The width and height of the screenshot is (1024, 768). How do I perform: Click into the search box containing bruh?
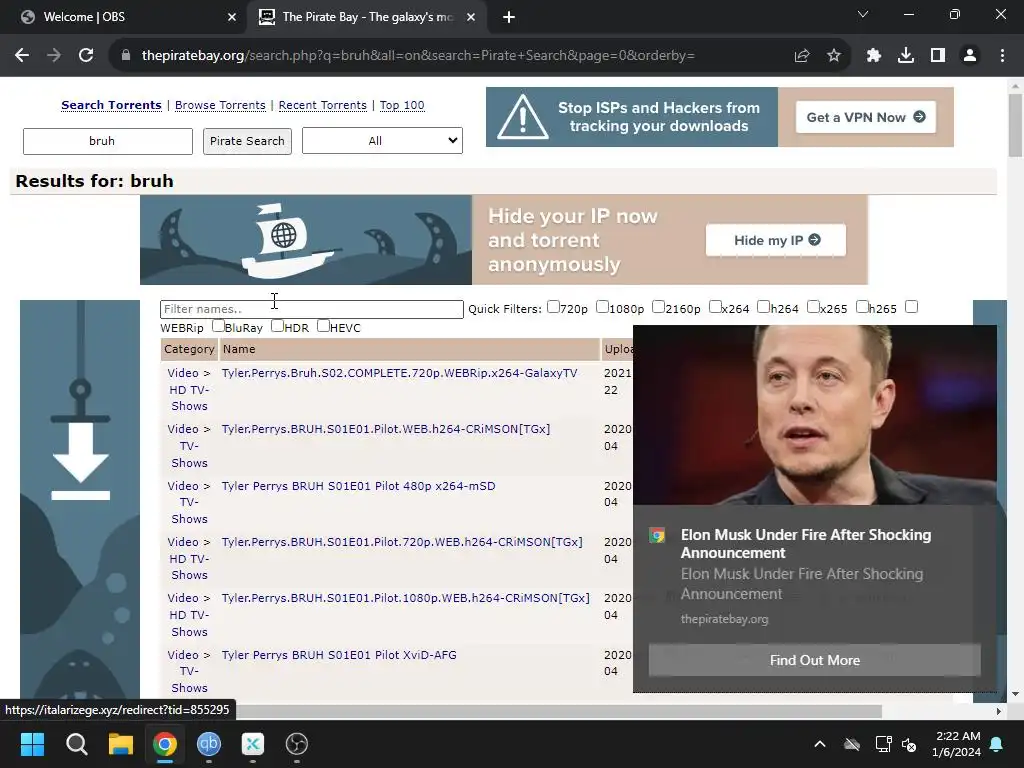click(x=108, y=141)
